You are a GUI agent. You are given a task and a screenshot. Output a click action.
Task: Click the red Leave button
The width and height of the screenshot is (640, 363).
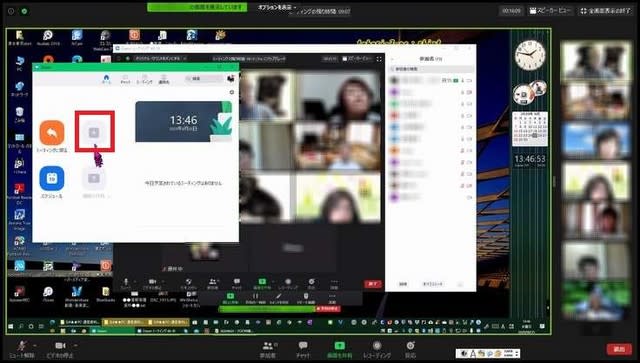619,349
